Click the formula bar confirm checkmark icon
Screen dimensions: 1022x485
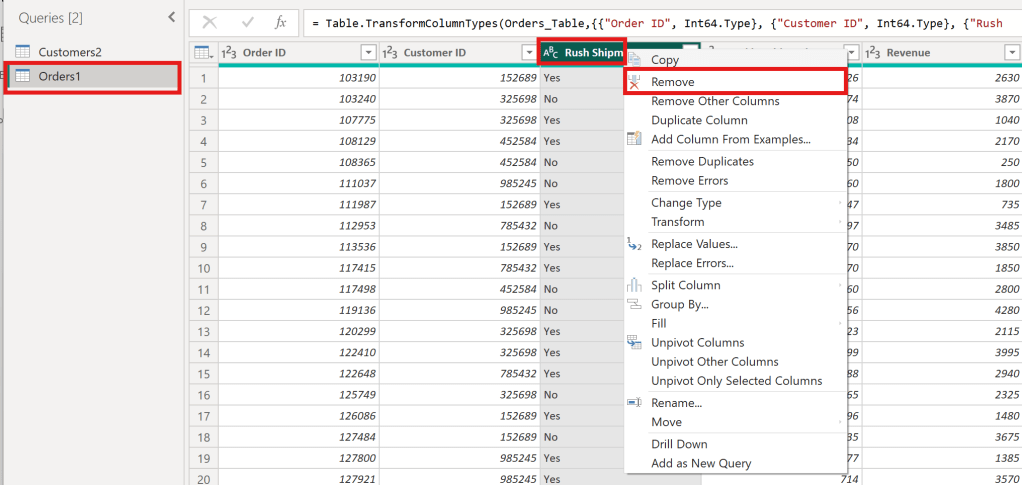[246, 21]
